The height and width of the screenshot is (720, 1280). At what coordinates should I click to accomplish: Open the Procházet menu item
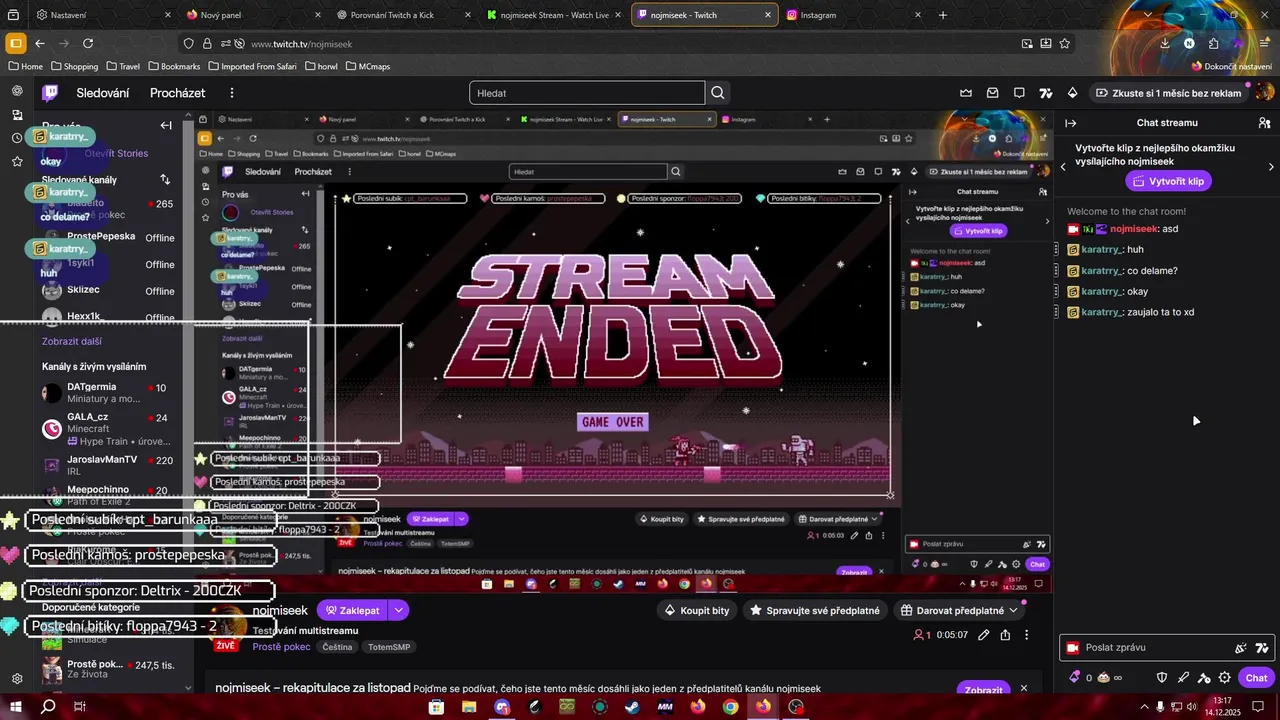(x=178, y=93)
